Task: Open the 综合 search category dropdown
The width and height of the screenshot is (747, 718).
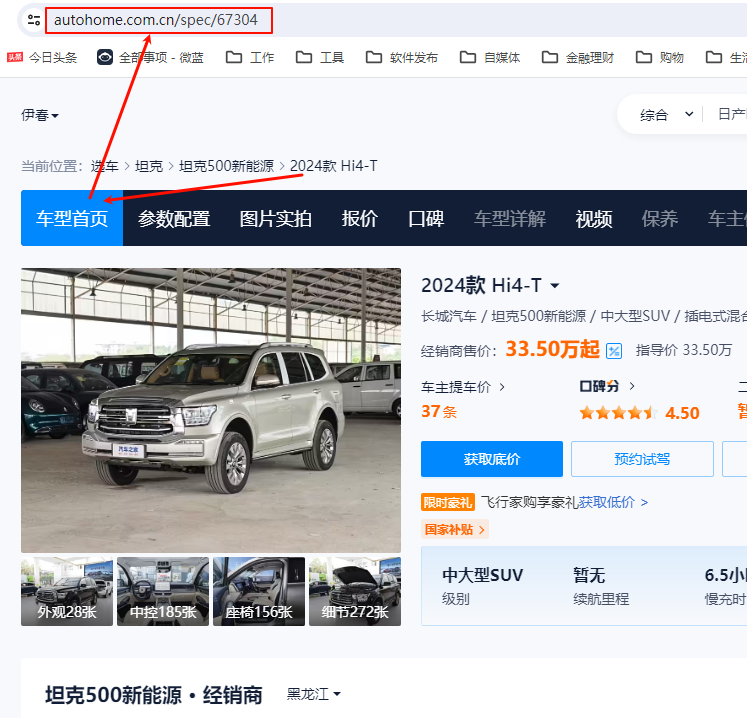Action: click(666, 115)
